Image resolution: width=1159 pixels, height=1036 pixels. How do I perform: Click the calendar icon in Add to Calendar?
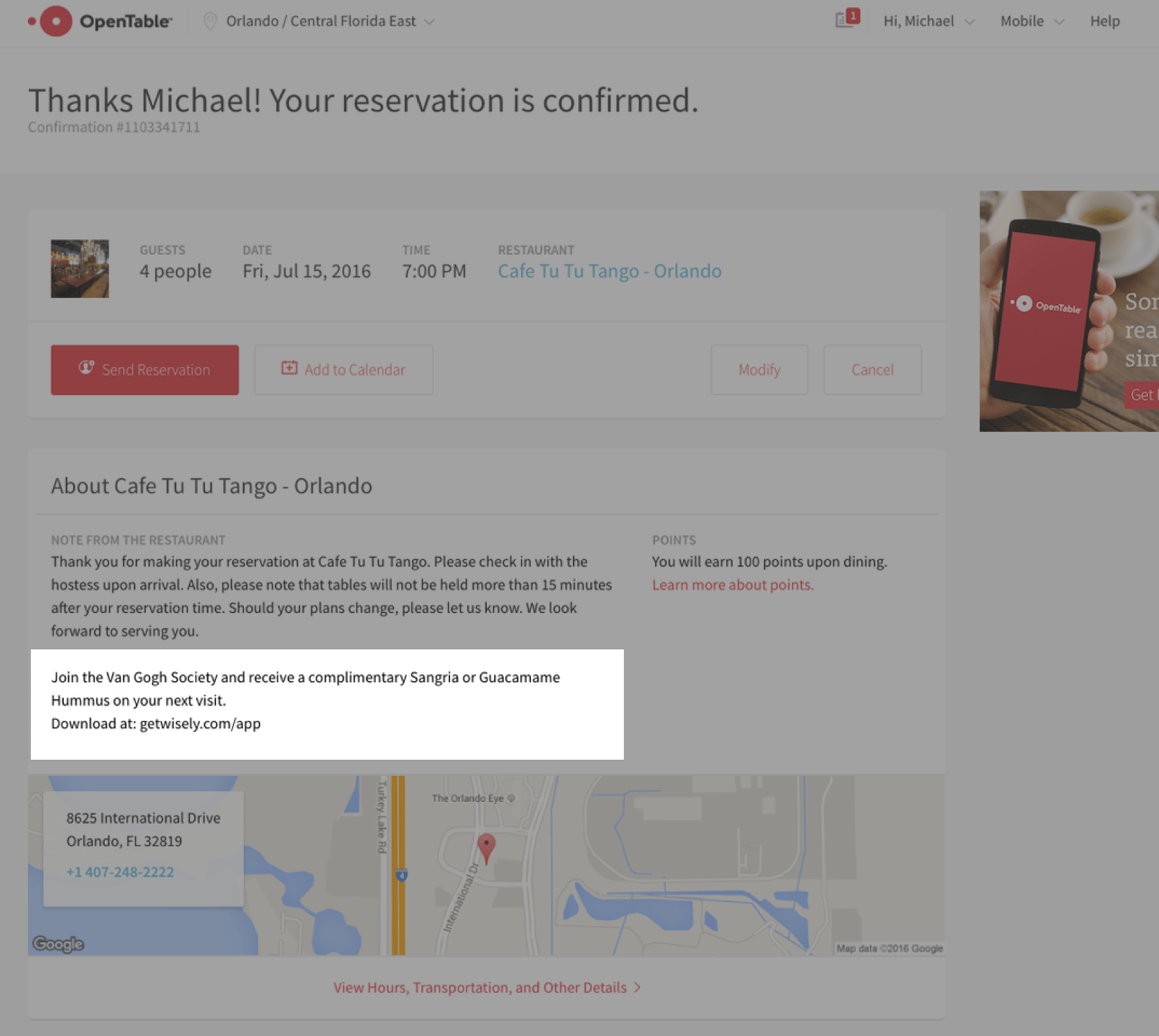(x=289, y=369)
